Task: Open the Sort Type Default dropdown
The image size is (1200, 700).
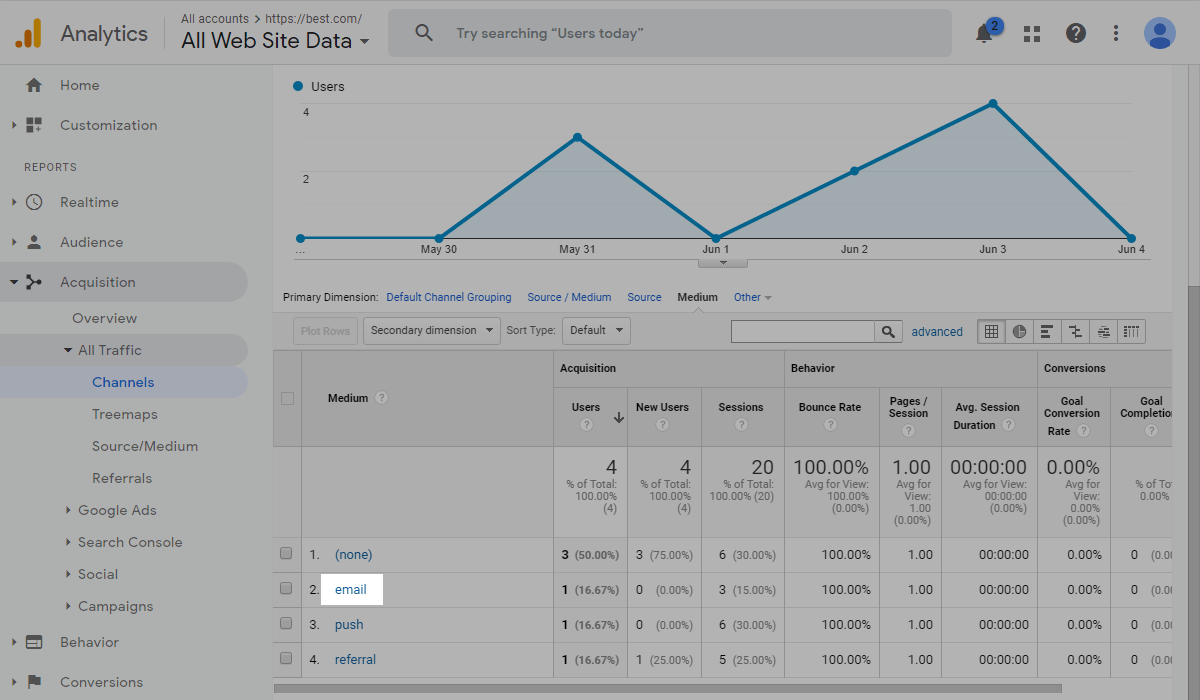Action: 596,330
